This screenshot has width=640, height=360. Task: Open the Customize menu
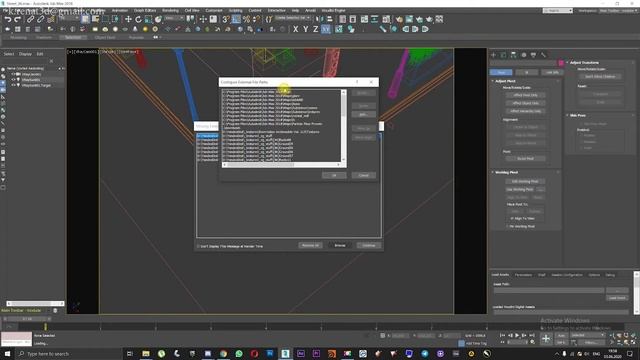pos(214,11)
